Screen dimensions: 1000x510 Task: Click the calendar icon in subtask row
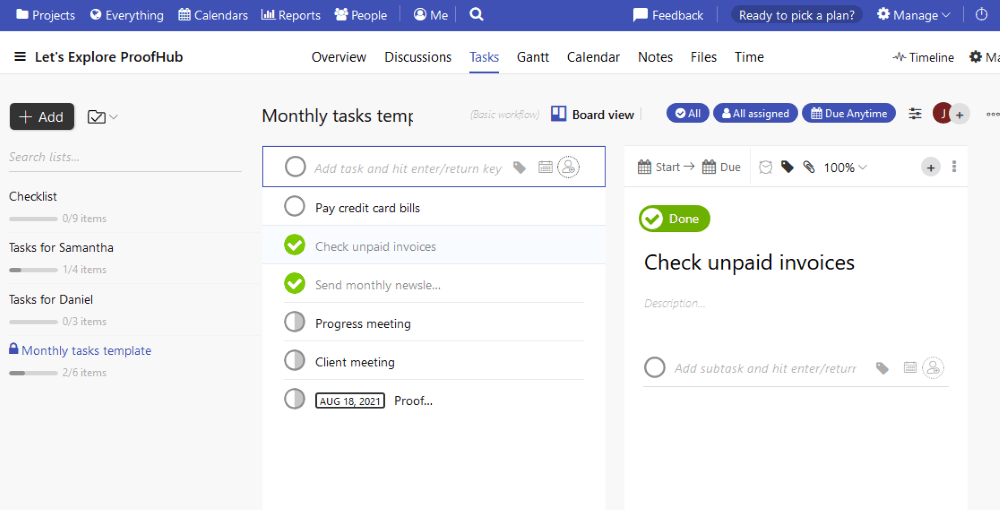click(911, 367)
